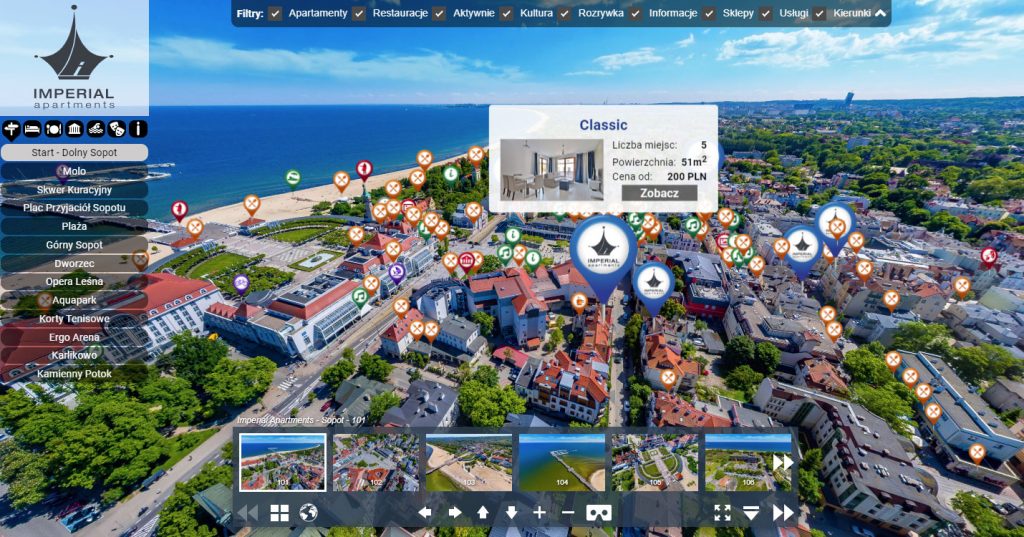1024x537 pixels.
Task: Go to Molo in location menu
Action: click(74, 171)
